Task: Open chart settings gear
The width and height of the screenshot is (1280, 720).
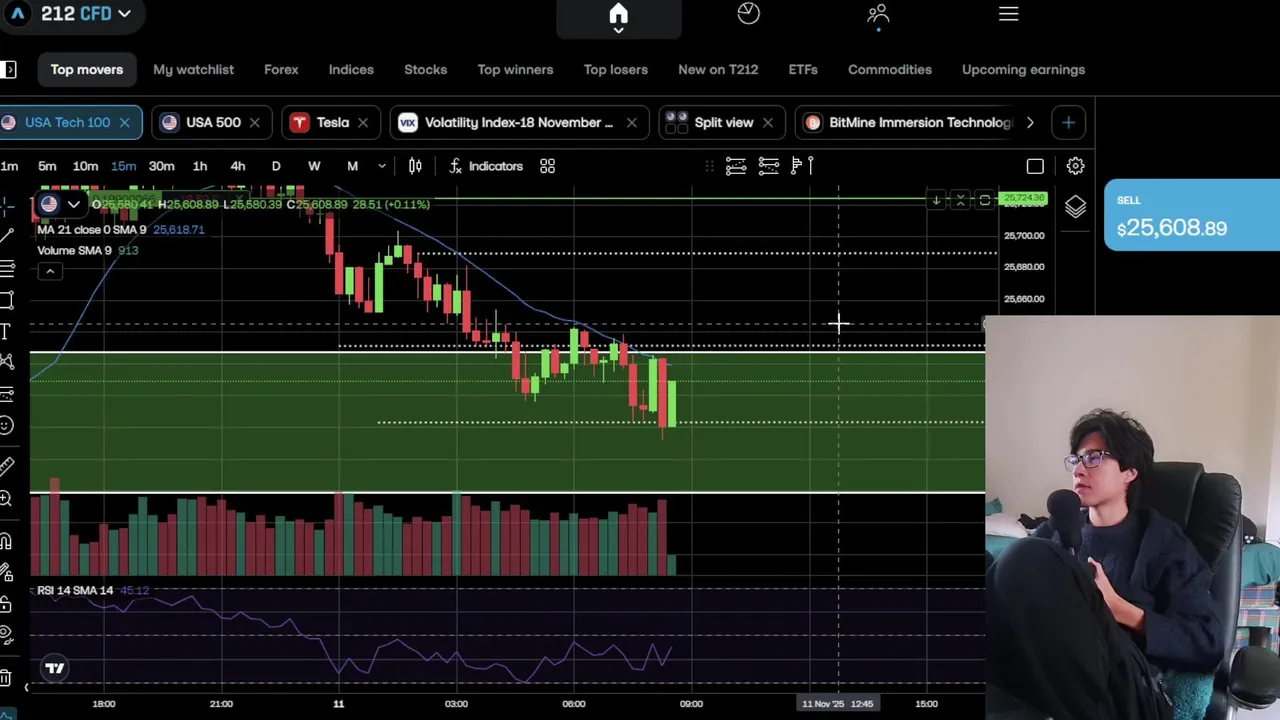Action: tap(1075, 166)
